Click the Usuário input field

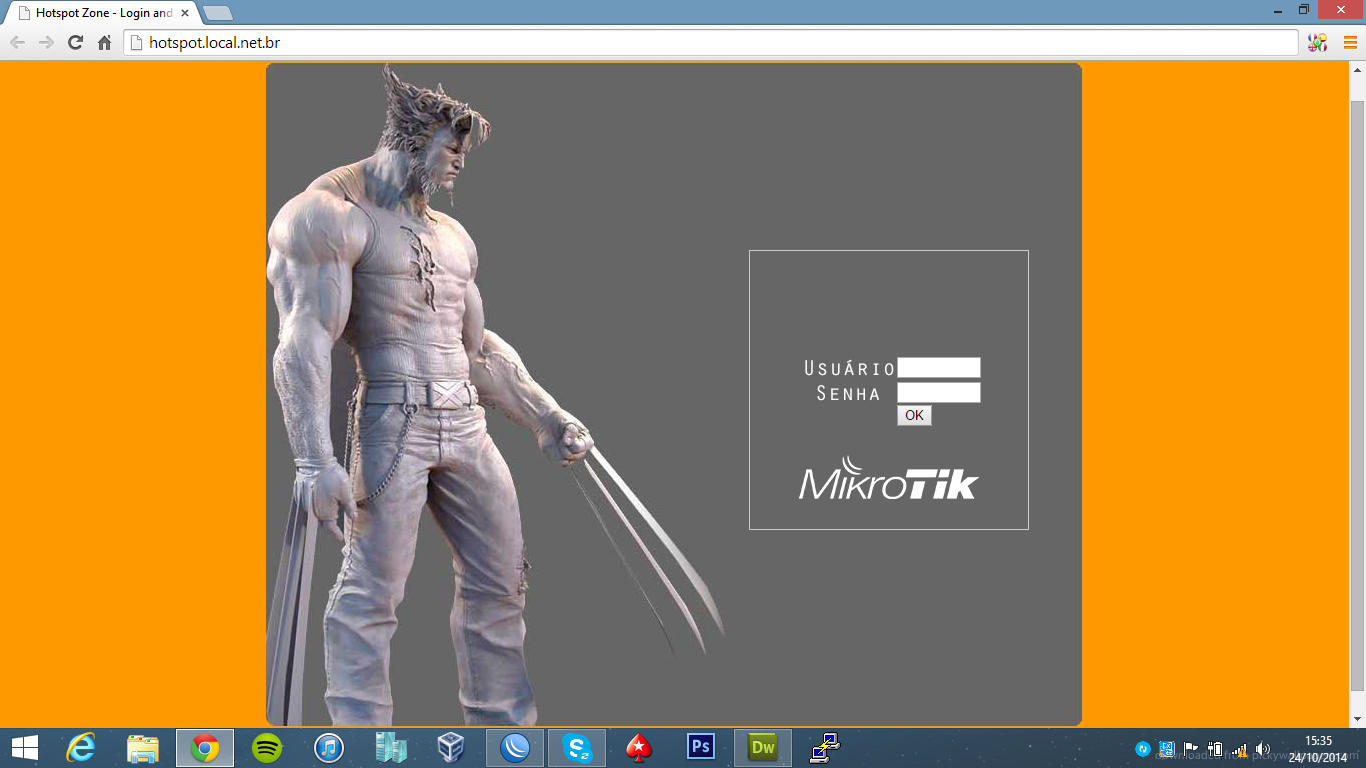pyautogui.click(x=939, y=368)
